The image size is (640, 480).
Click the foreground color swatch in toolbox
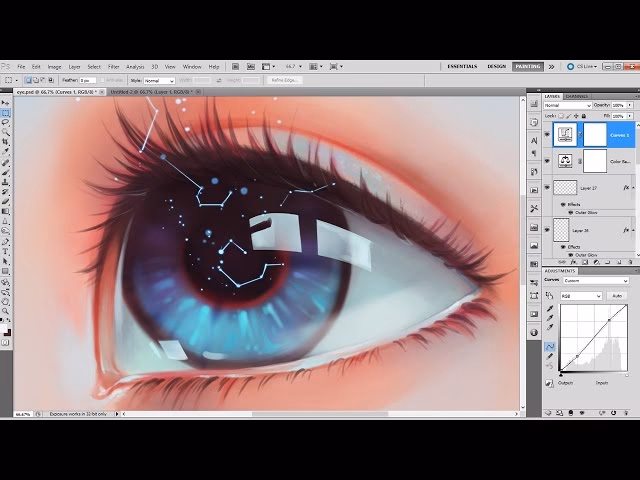point(4,329)
